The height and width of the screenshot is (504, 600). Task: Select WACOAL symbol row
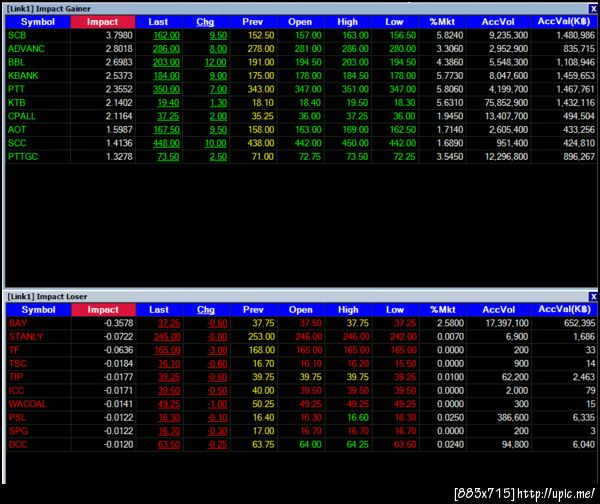tap(27, 404)
